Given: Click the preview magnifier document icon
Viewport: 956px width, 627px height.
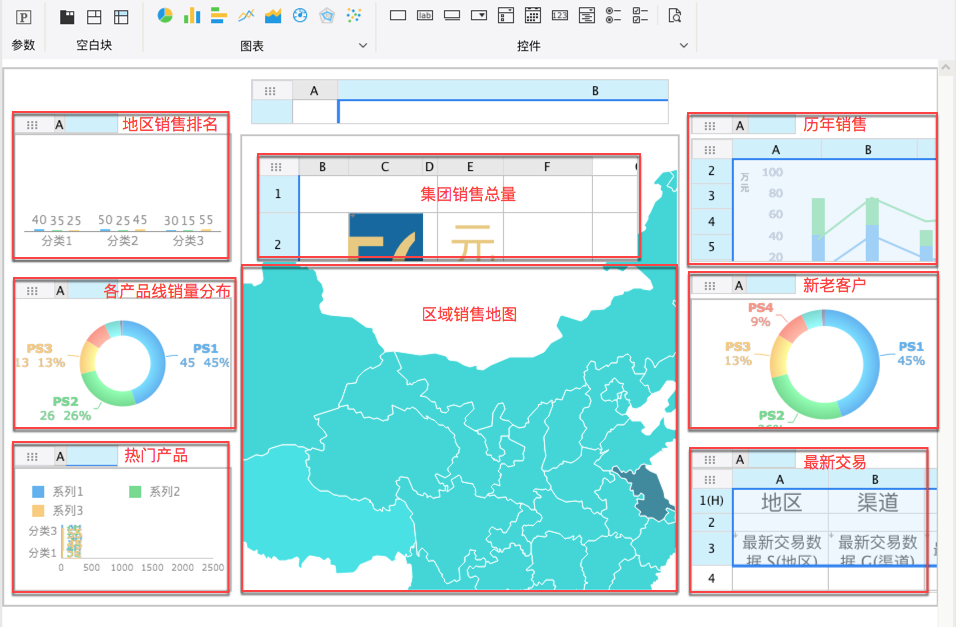Looking at the screenshot, I should [x=674, y=16].
